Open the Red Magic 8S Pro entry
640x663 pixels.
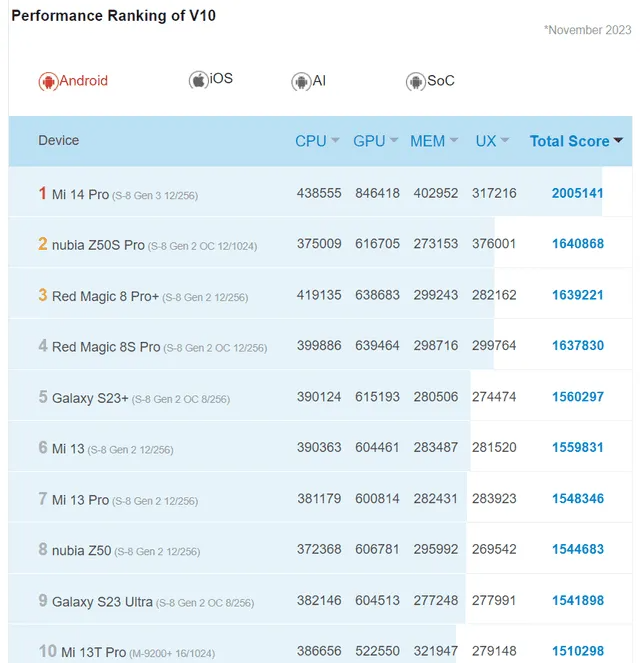pyautogui.click(x=106, y=347)
